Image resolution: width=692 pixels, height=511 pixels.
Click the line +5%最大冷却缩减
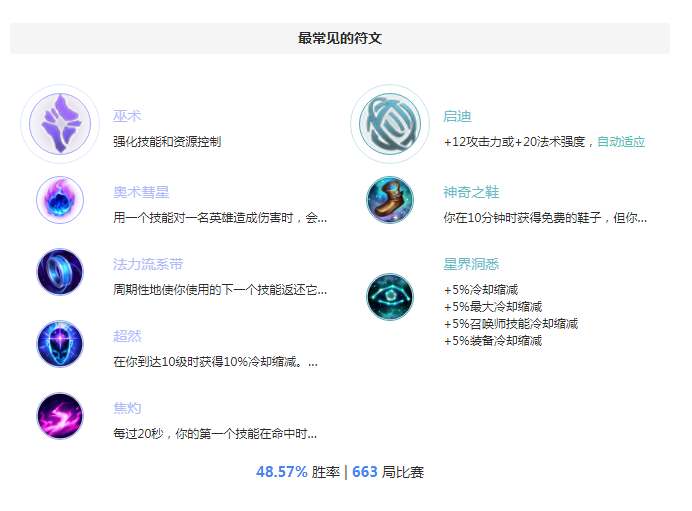(493, 307)
